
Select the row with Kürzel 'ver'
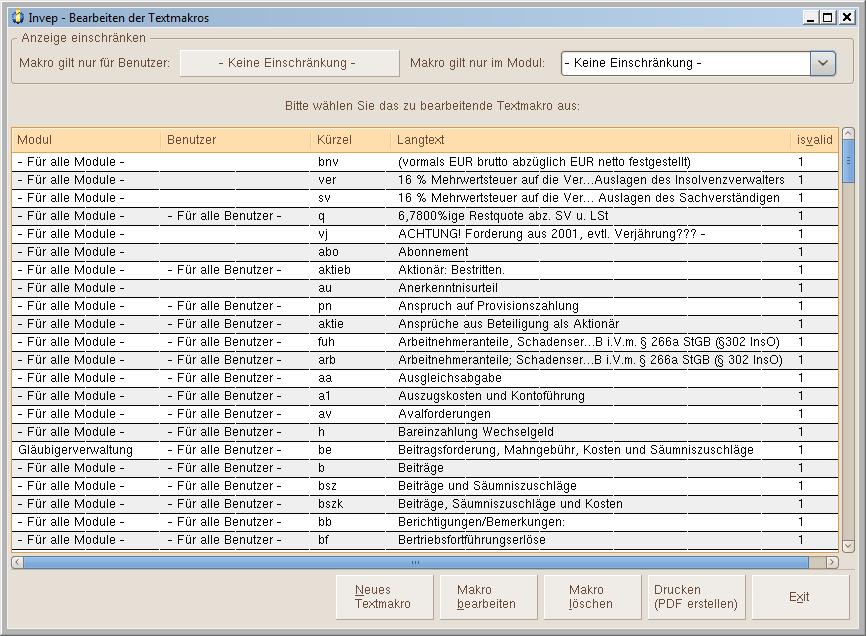(x=425, y=180)
